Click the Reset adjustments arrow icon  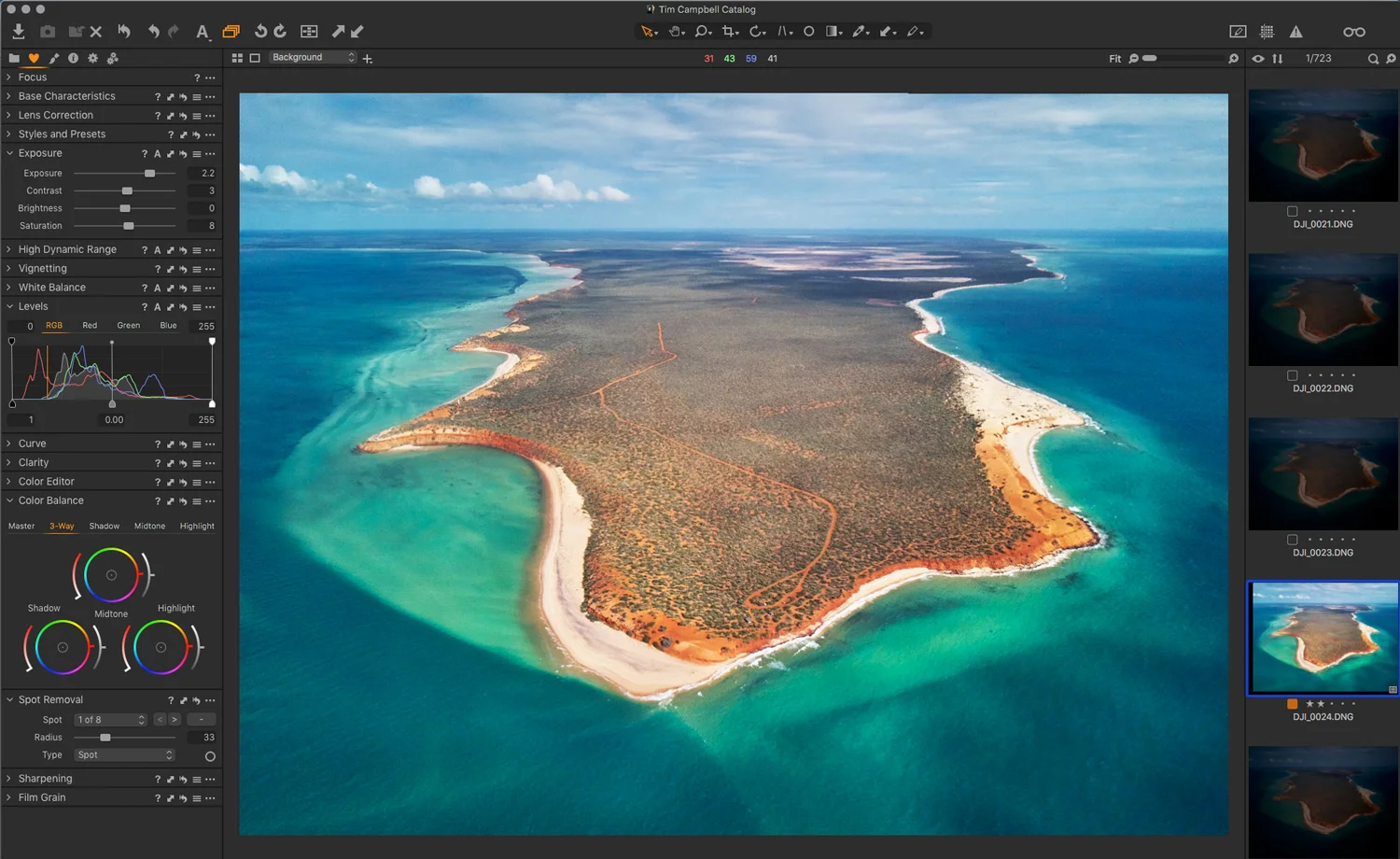[x=123, y=31]
